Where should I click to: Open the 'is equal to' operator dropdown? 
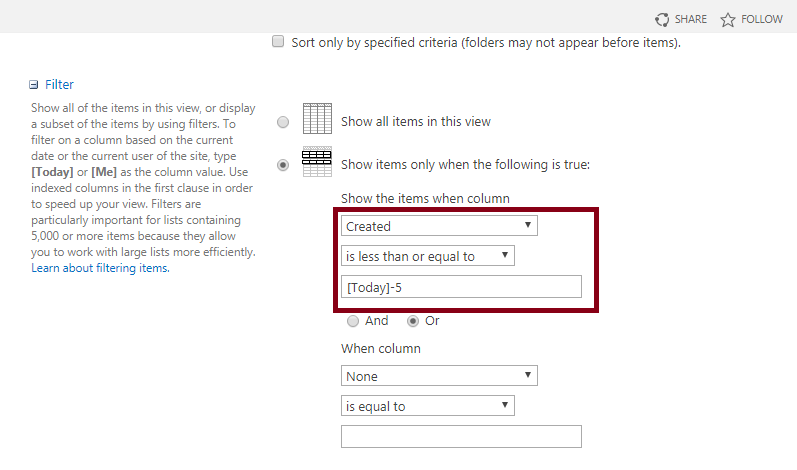[x=427, y=406]
